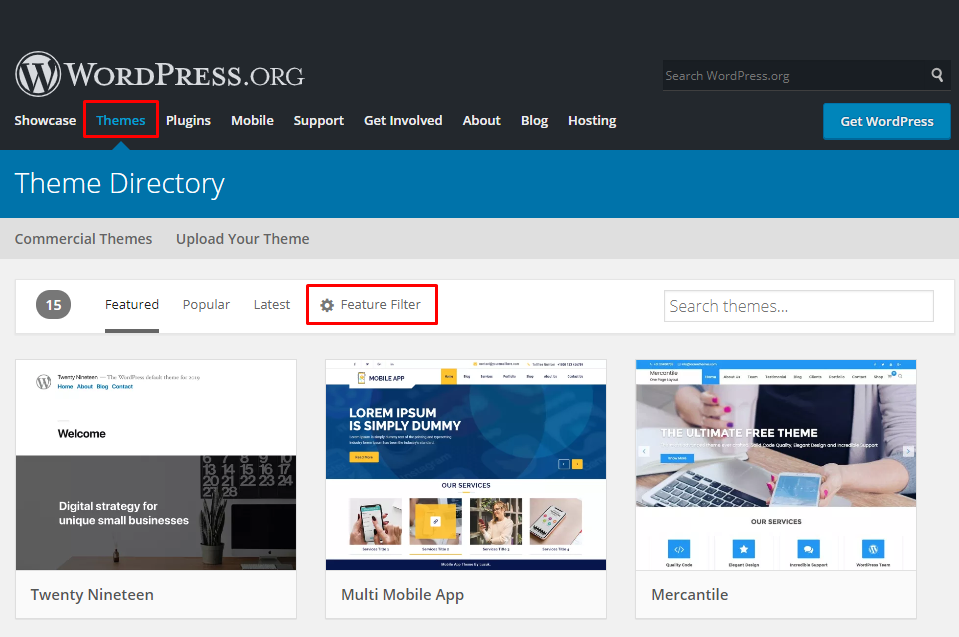Click the Get WordPress button
Viewport: 959px width, 637px height.
(887, 121)
